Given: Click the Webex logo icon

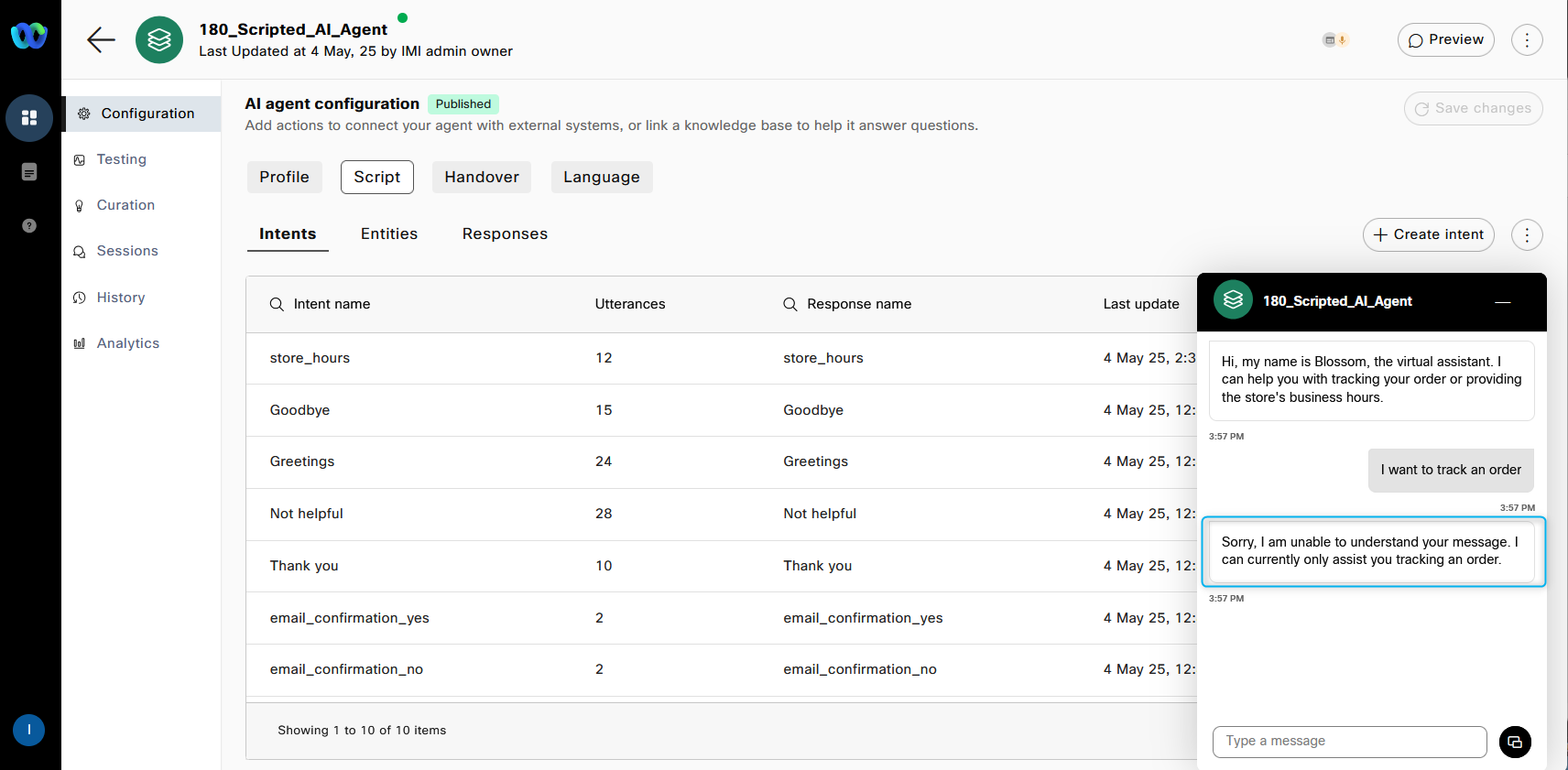Looking at the screenshot, I should click(29, 36).
